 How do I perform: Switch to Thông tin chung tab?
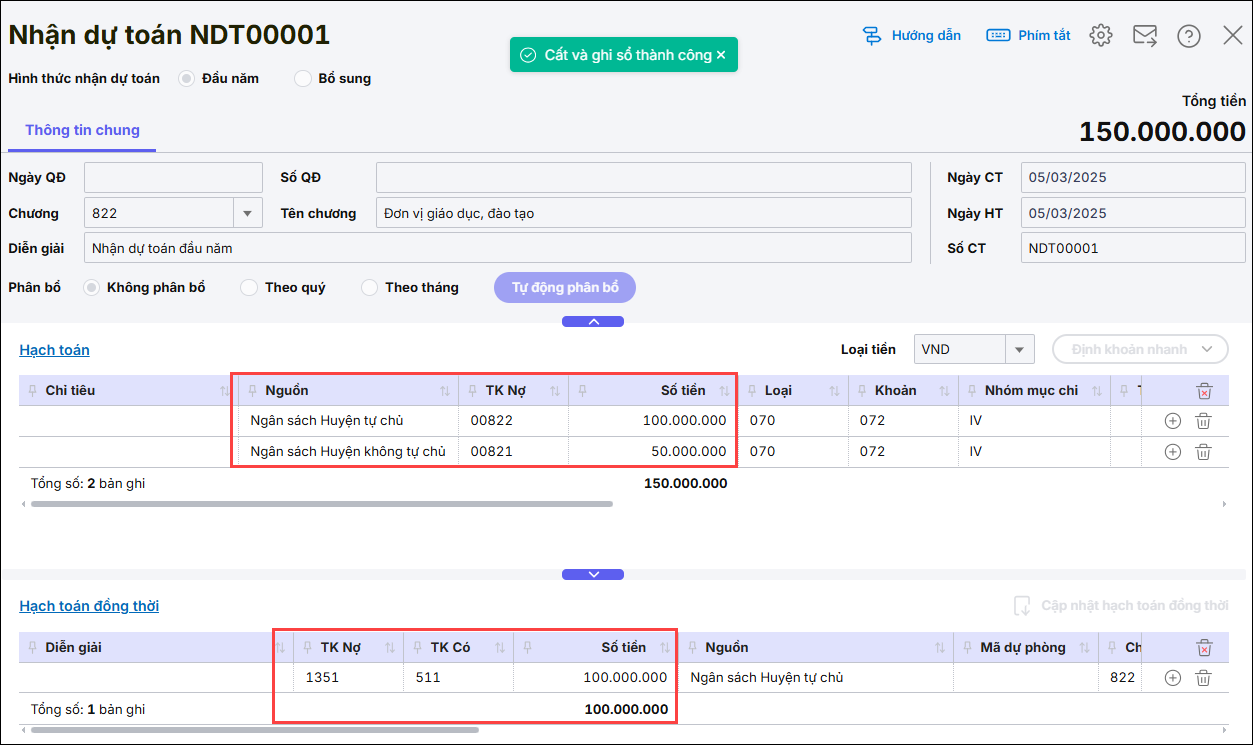click(82, 130)
